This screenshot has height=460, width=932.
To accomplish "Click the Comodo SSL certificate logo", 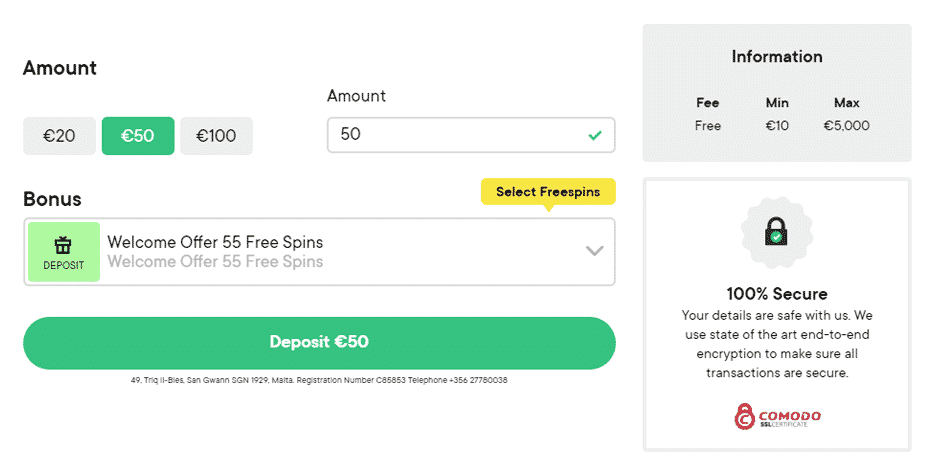I will pos(777,417).
